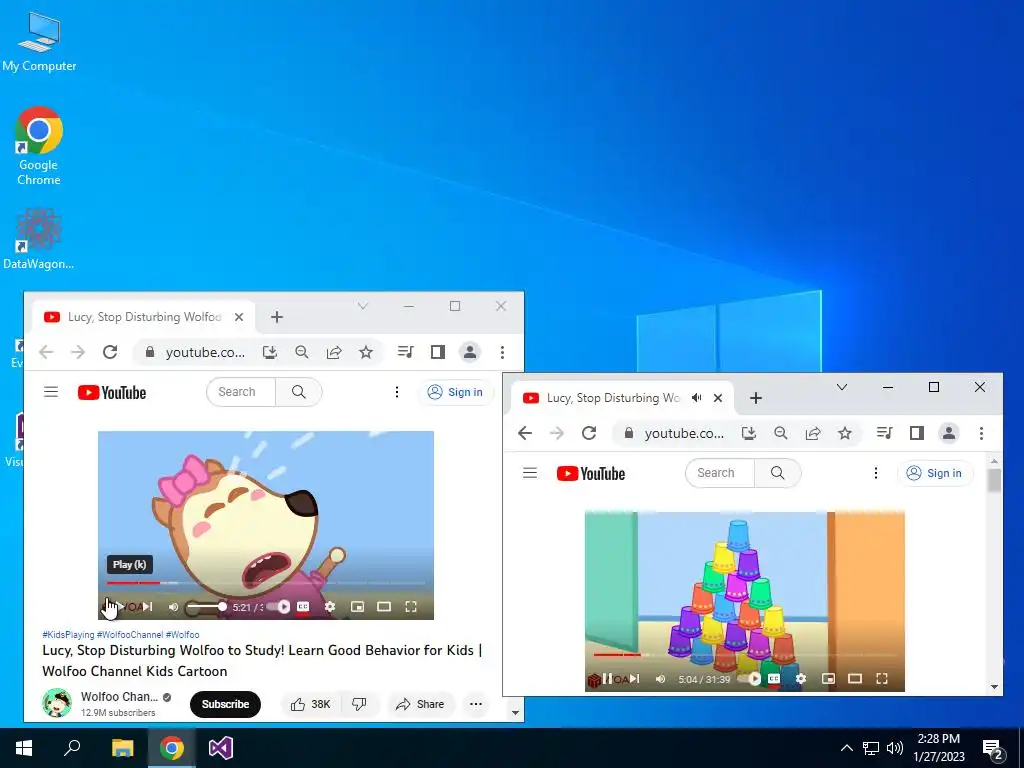Toggle theater mode on the left video
The width and height of the screenshot is (1024, 768).
click(x=384, y=607)
